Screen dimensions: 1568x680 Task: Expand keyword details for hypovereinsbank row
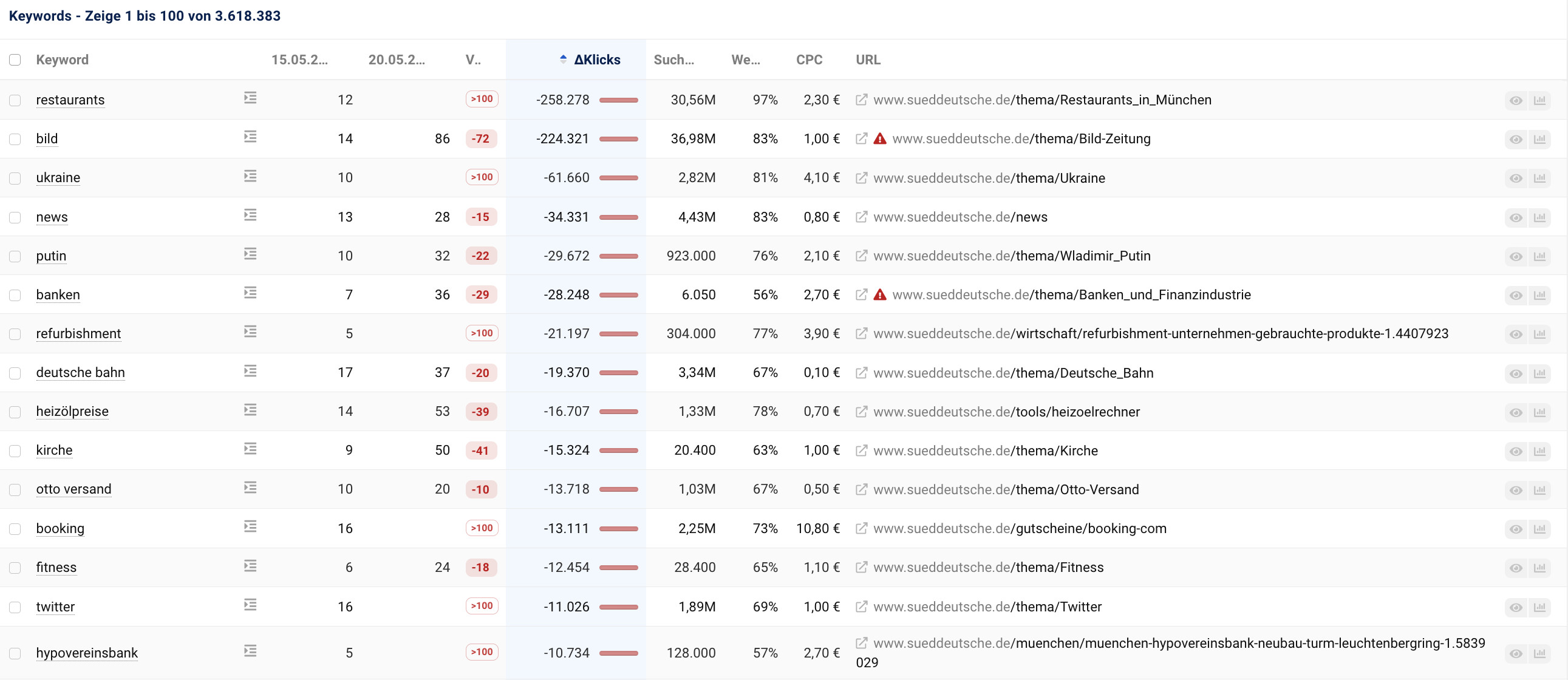pyautogui.click(x=250, y=651)
